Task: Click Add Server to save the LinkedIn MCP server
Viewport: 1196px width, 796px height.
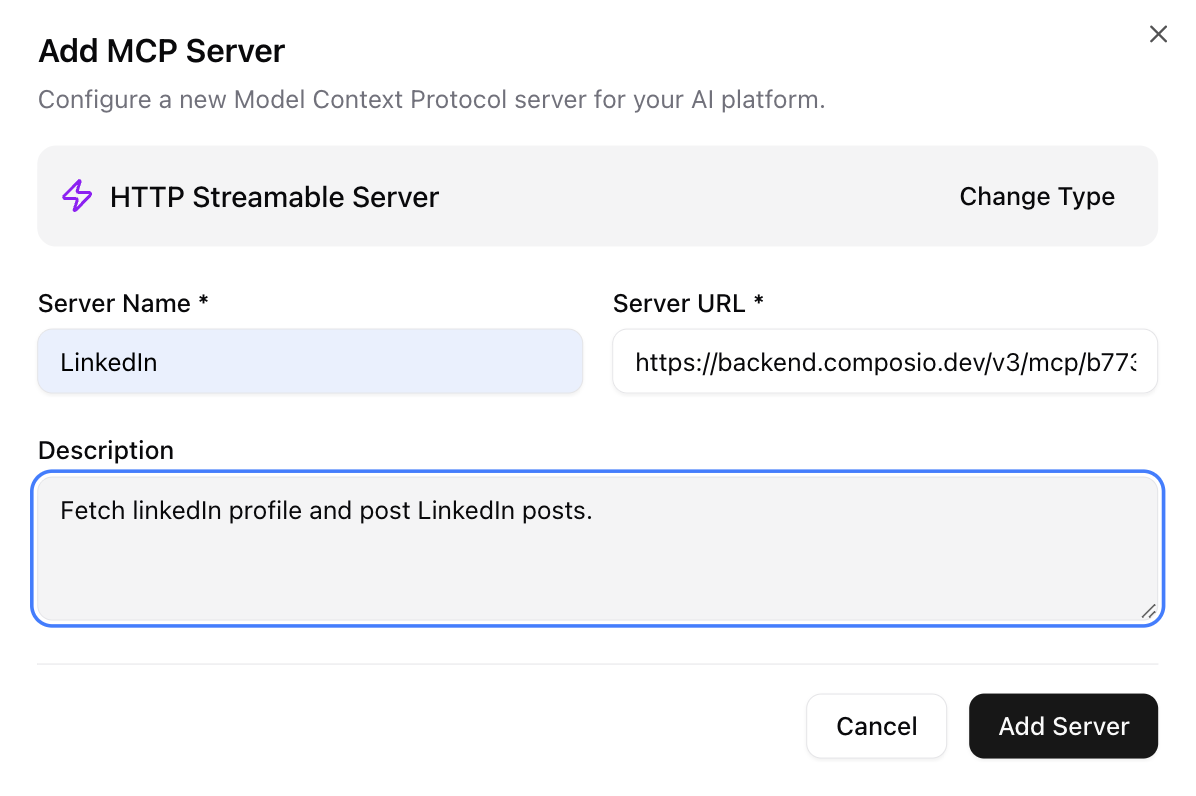Action: pos(1063,726)
